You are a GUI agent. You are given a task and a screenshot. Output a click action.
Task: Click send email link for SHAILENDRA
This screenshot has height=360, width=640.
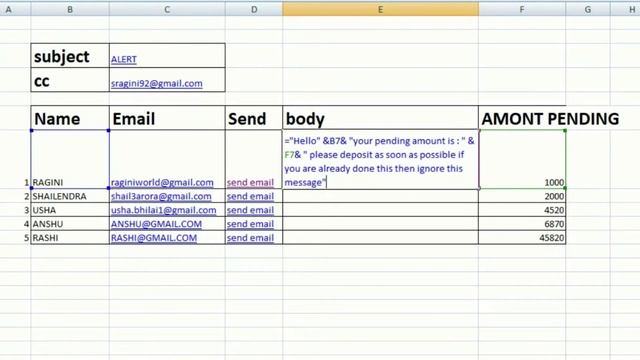point(250,196)
